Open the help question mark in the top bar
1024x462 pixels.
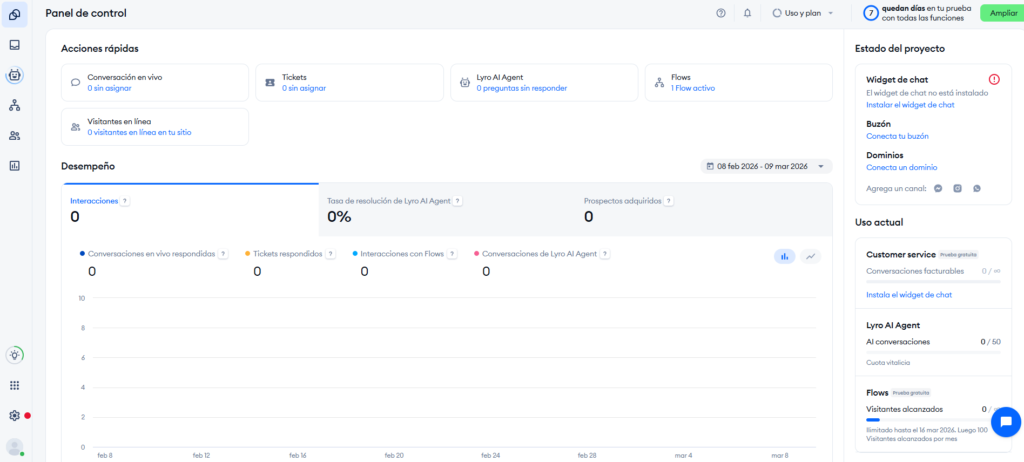721,13
